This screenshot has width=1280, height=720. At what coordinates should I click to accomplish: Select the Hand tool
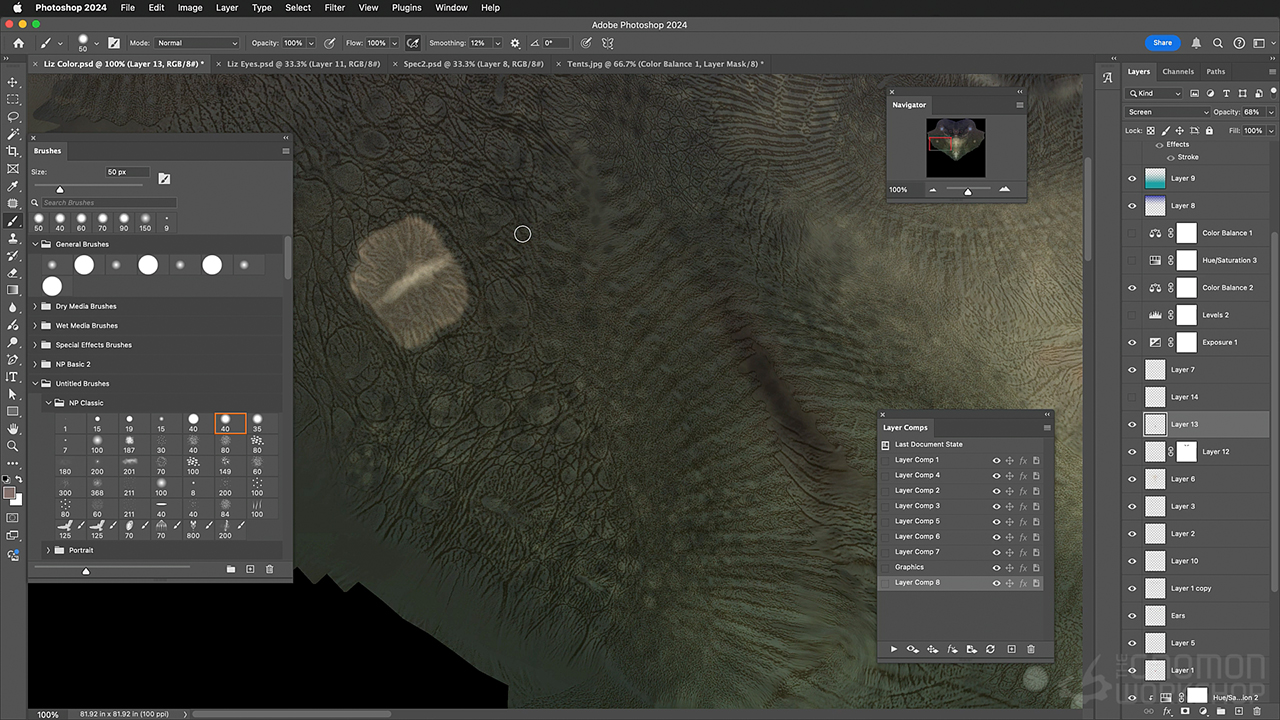[13, 429]
